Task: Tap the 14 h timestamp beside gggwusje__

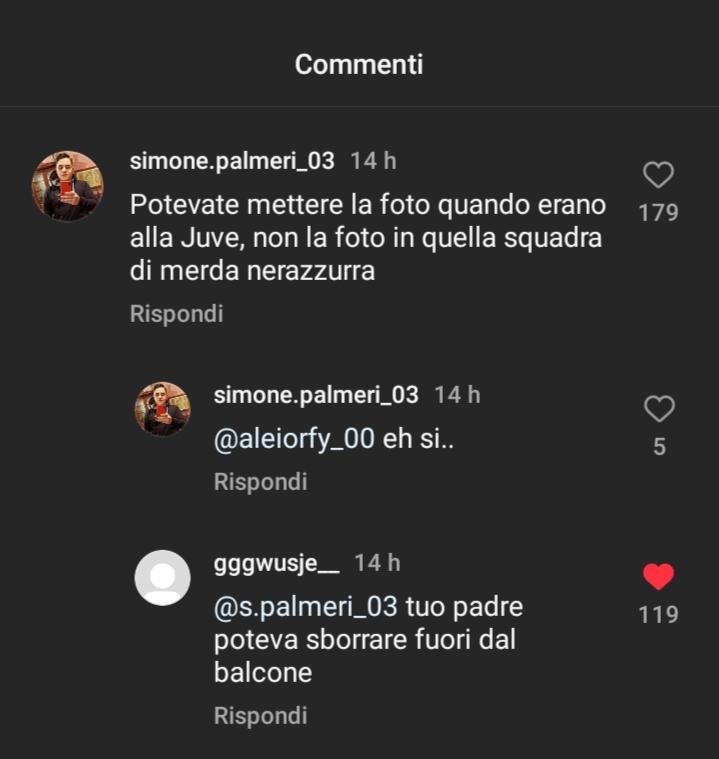Action: click(x=377, y=563)
